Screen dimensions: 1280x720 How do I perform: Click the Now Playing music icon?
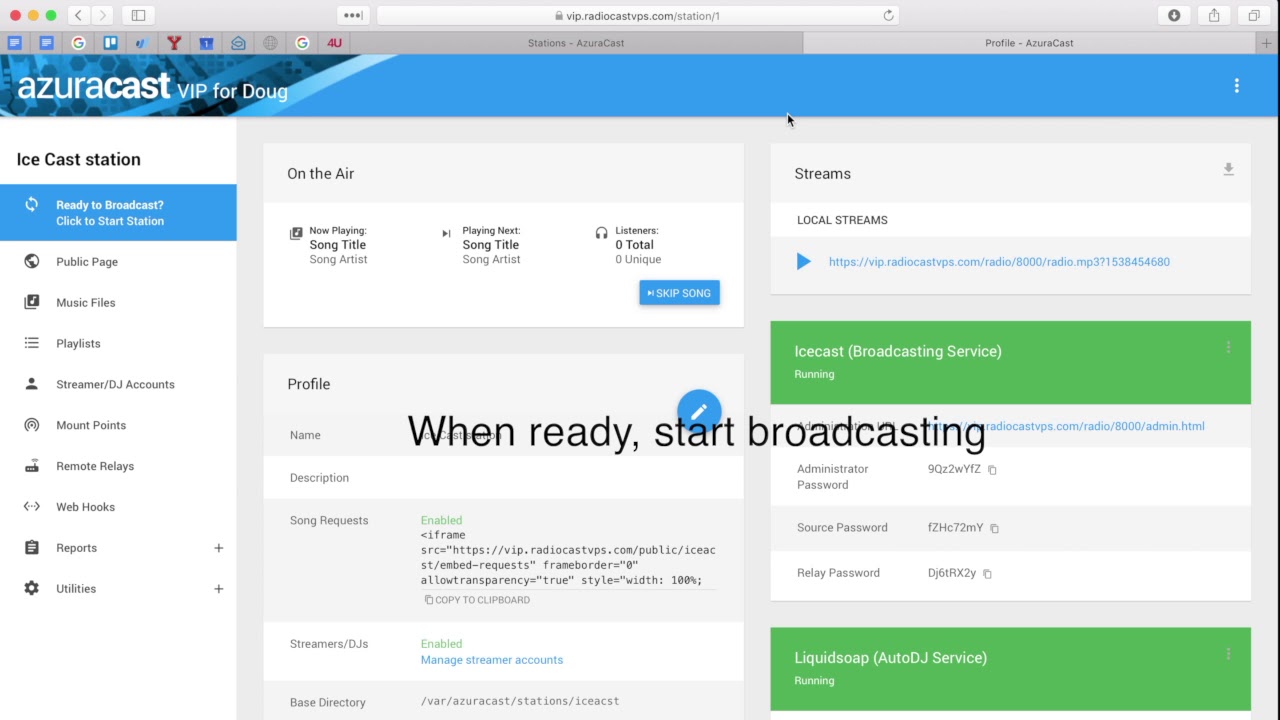pyautogui.click(x=296, y=233)
